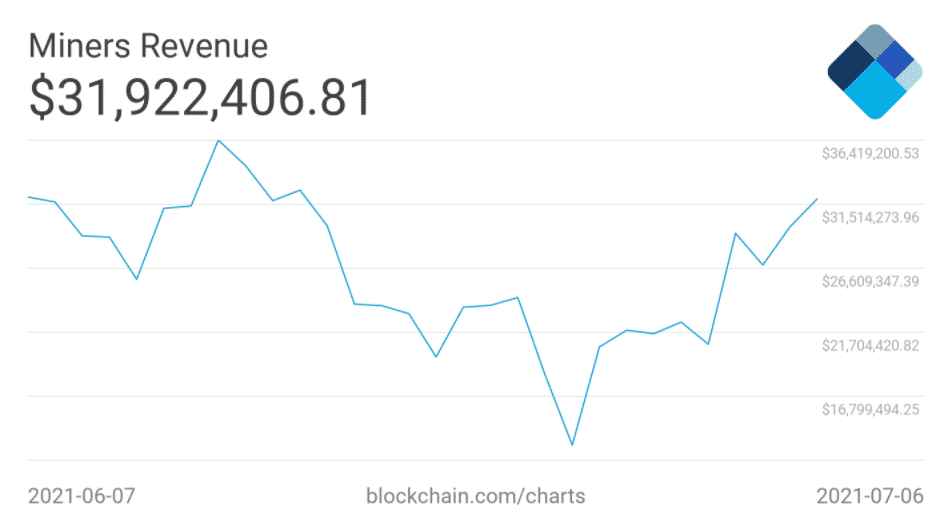Click the $21,704,420.82 axis label

870,346
